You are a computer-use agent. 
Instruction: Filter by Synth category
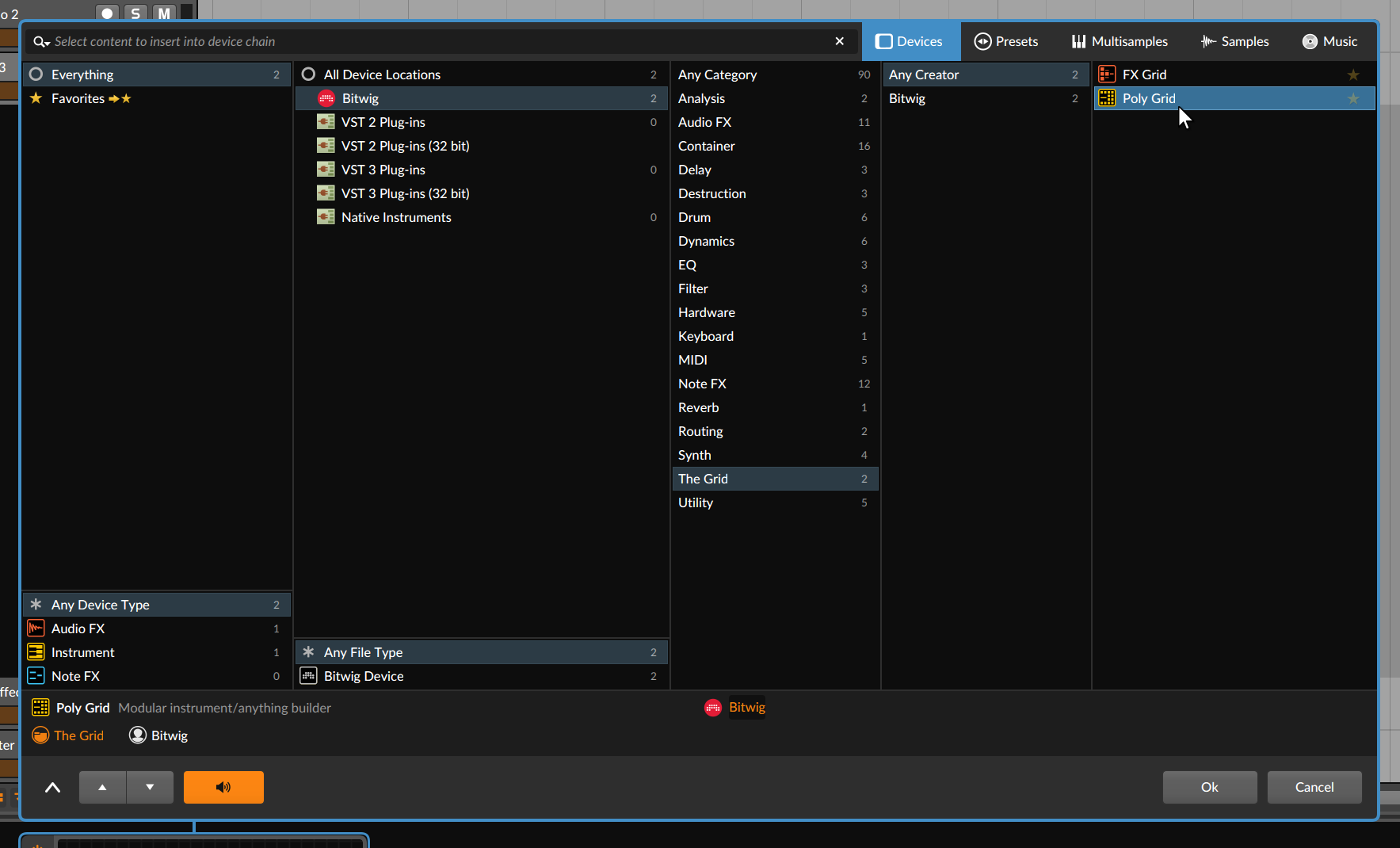775,455
